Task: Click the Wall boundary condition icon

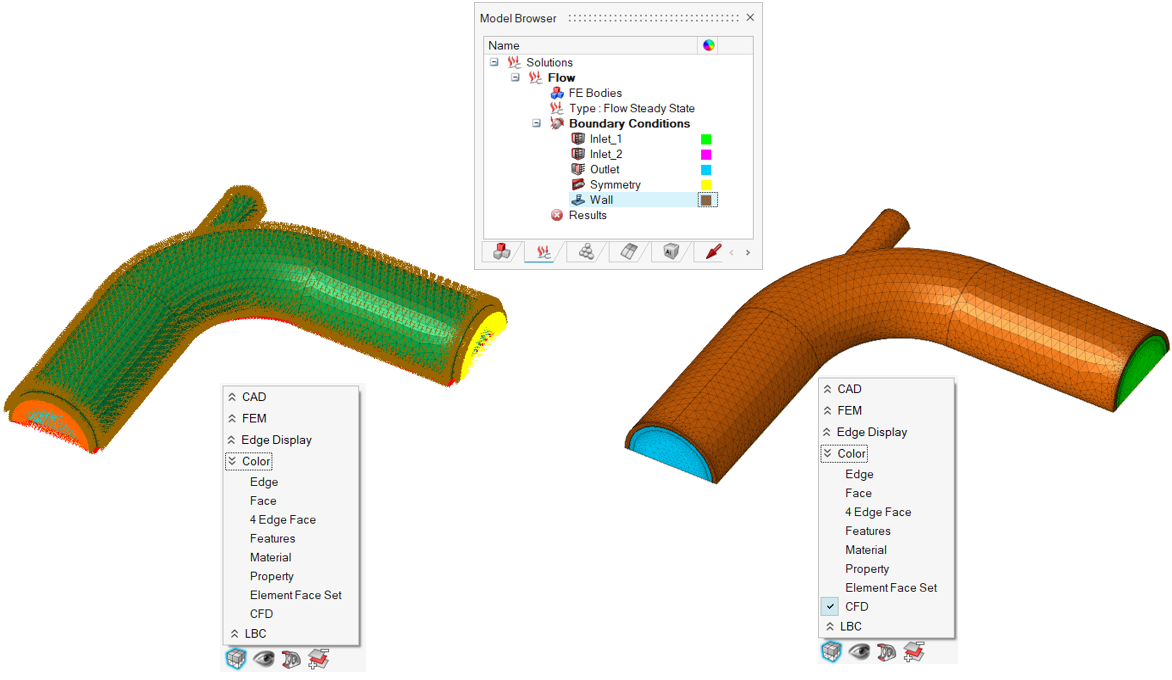Action: pos(578,200)
